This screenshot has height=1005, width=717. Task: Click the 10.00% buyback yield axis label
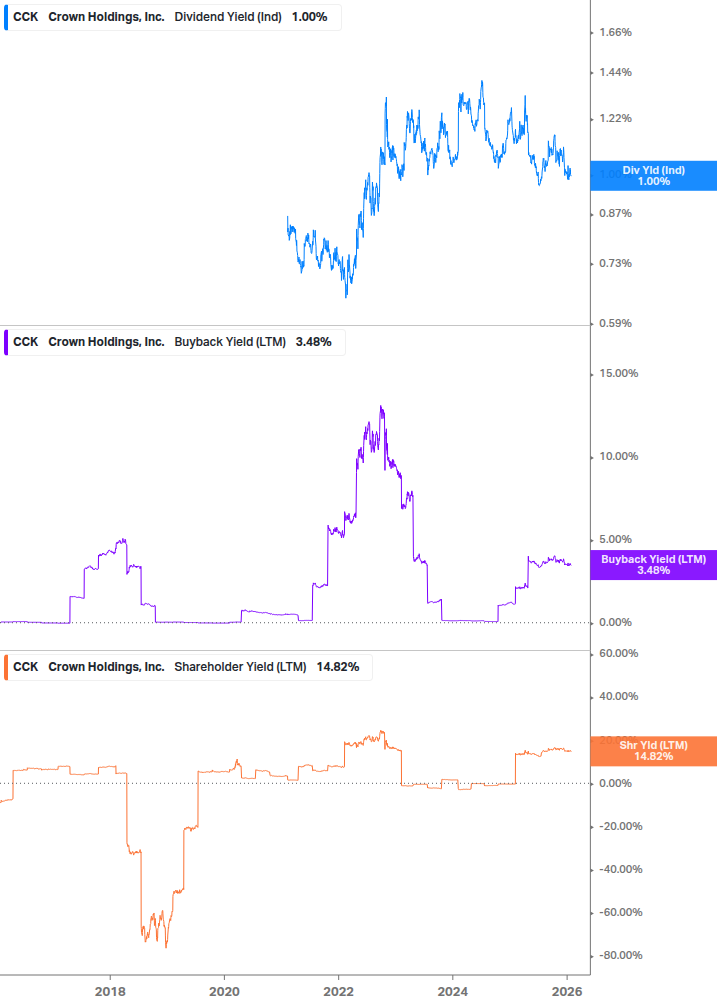tap(618, 456)
